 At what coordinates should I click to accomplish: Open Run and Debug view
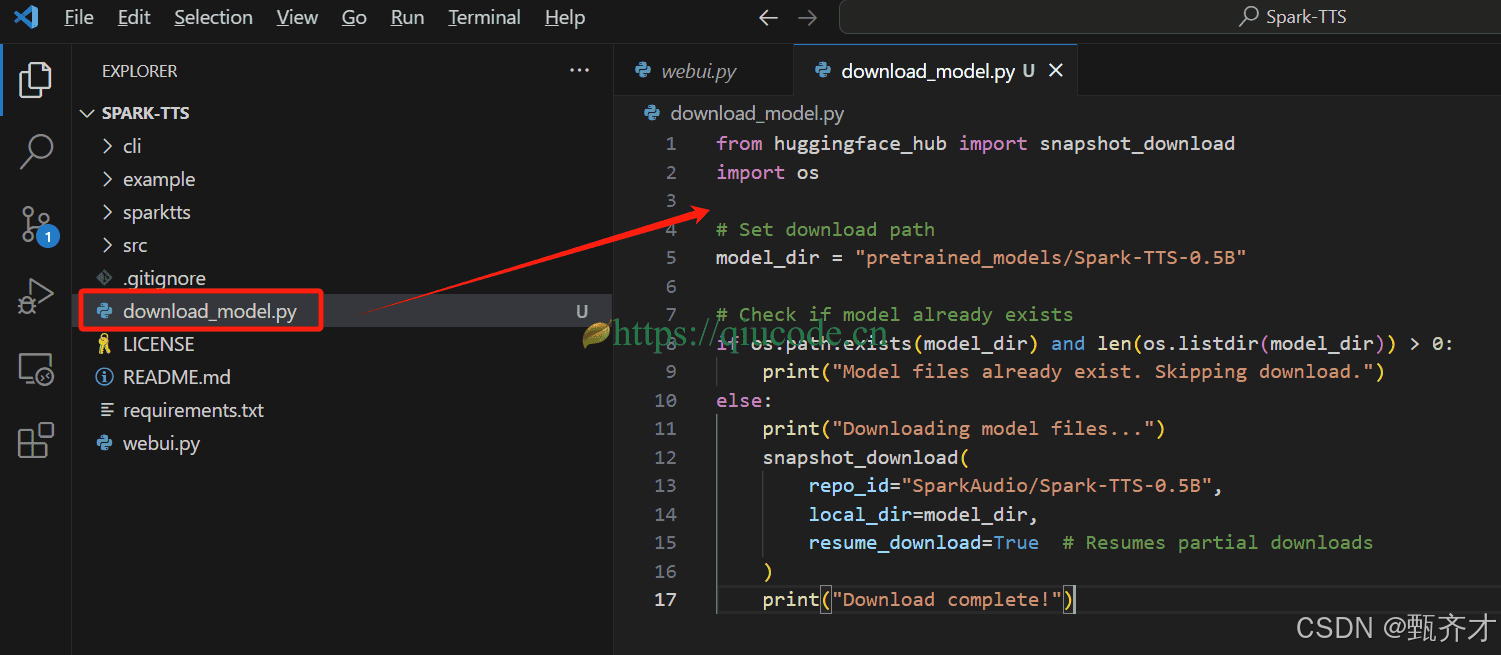coord(35,297)
